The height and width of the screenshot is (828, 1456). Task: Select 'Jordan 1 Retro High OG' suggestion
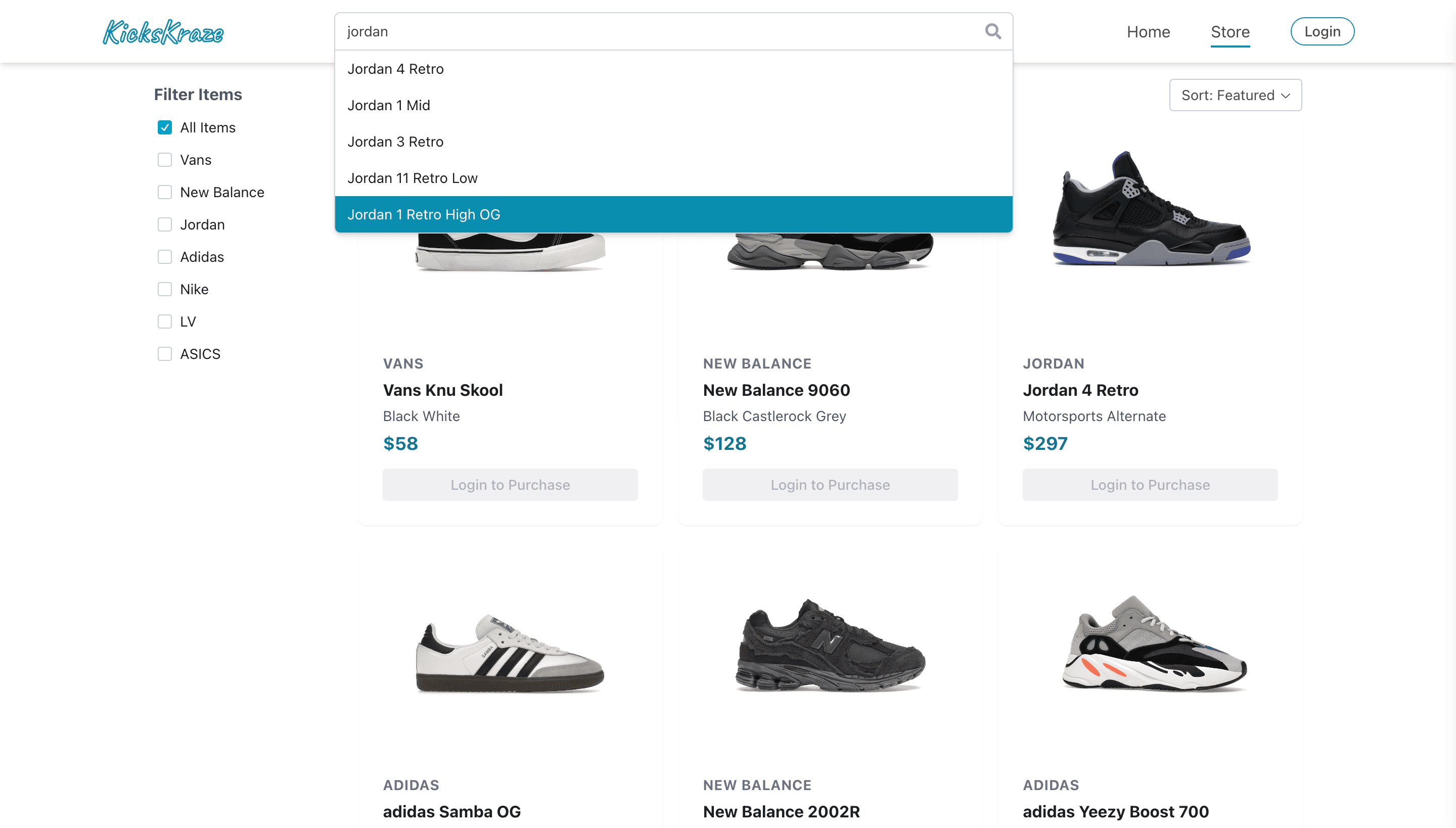424,214
